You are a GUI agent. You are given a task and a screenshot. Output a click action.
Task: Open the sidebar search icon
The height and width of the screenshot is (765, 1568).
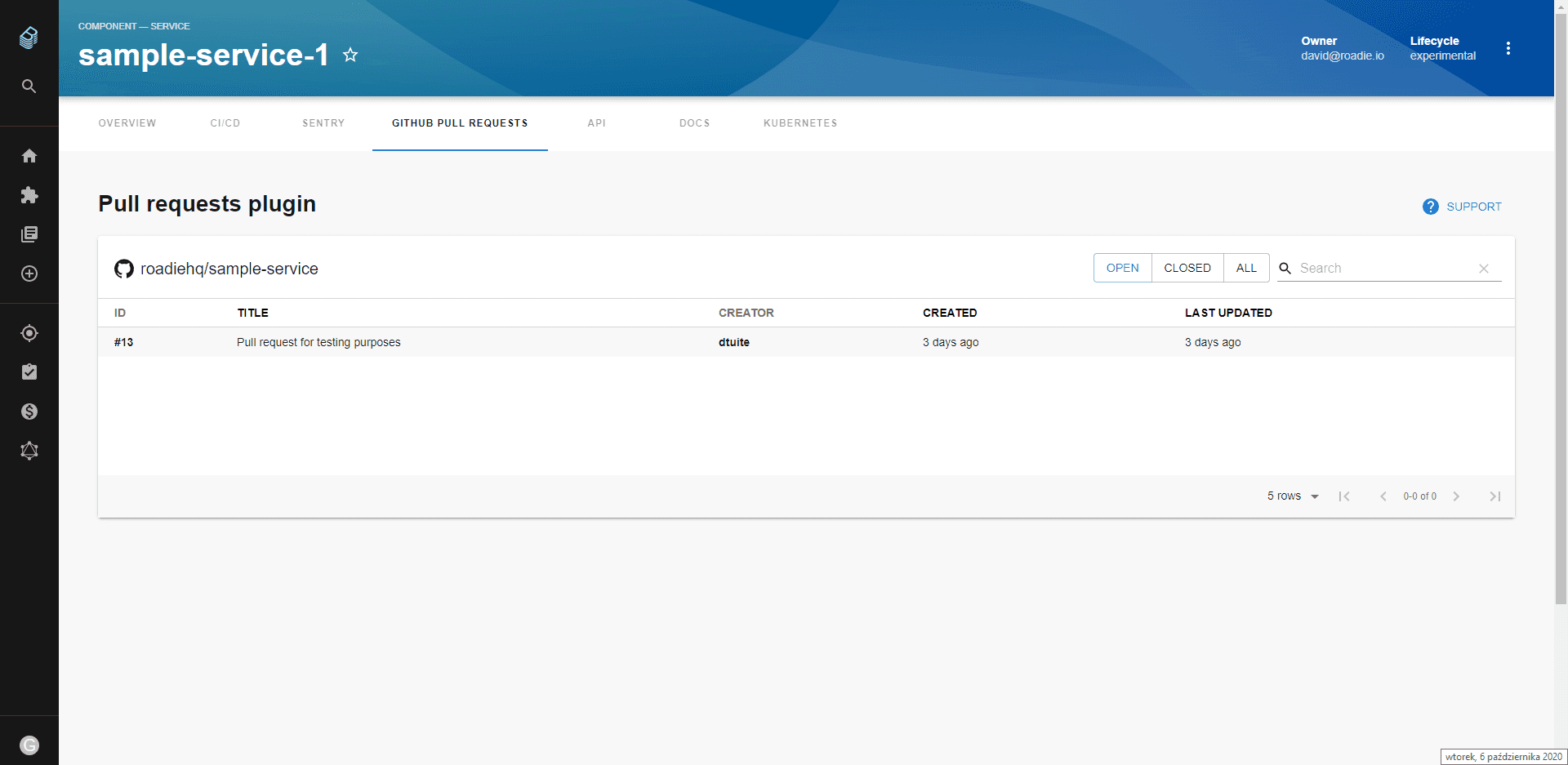(x=29, y=86)
